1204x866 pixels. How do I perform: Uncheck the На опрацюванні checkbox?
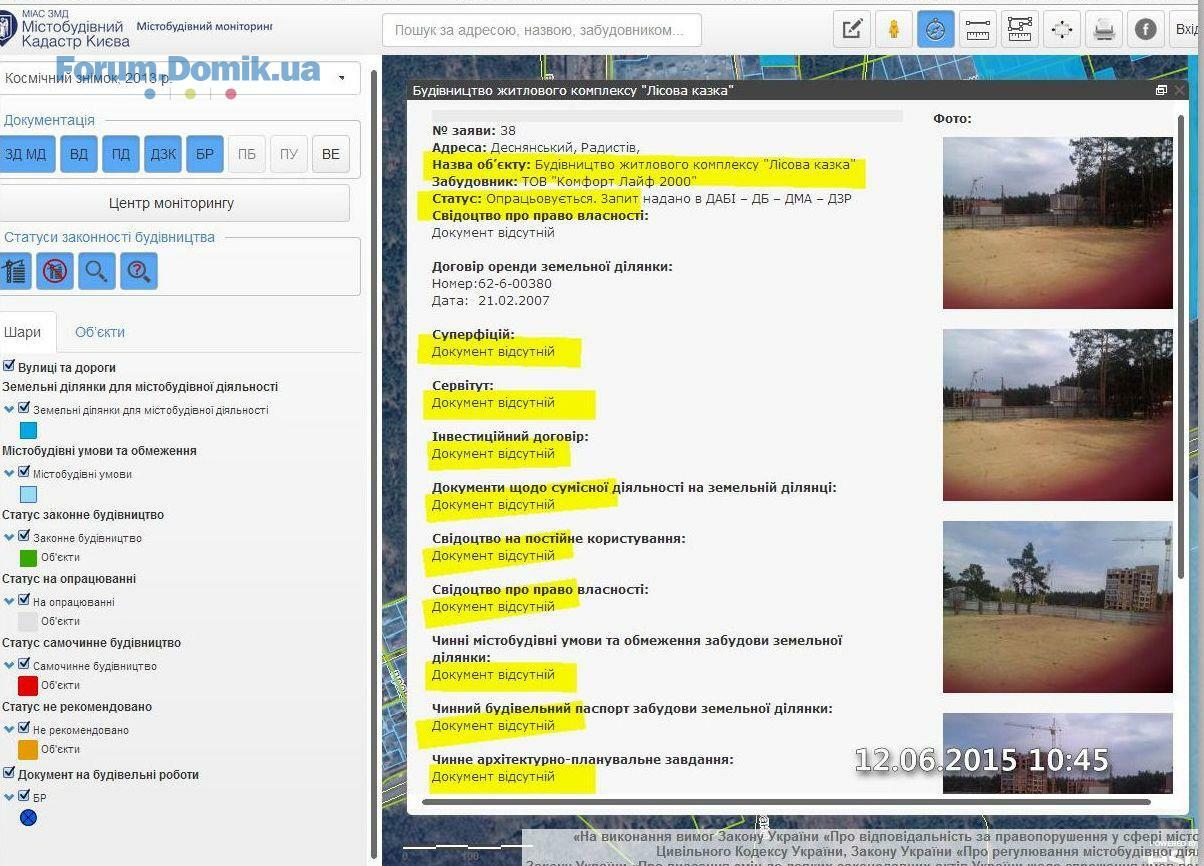25,600
